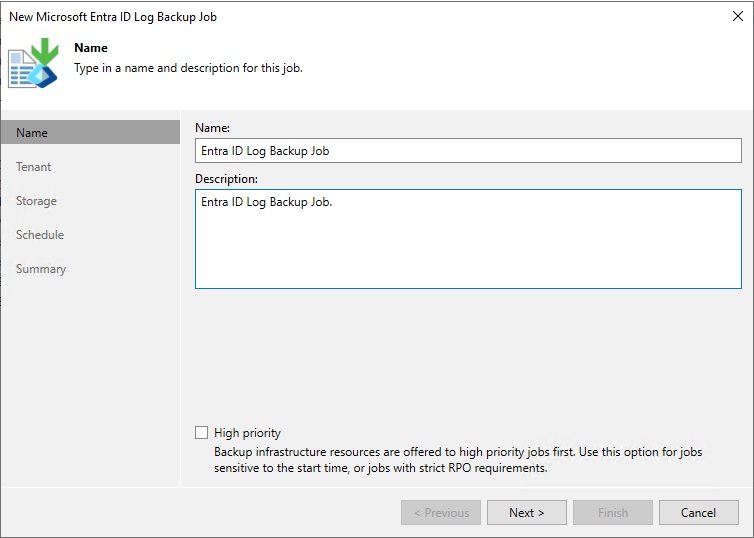Enable the High priority checkbox
Image resolution: width=754 pixels, height=538 pixels.
(x=202, y=433)
